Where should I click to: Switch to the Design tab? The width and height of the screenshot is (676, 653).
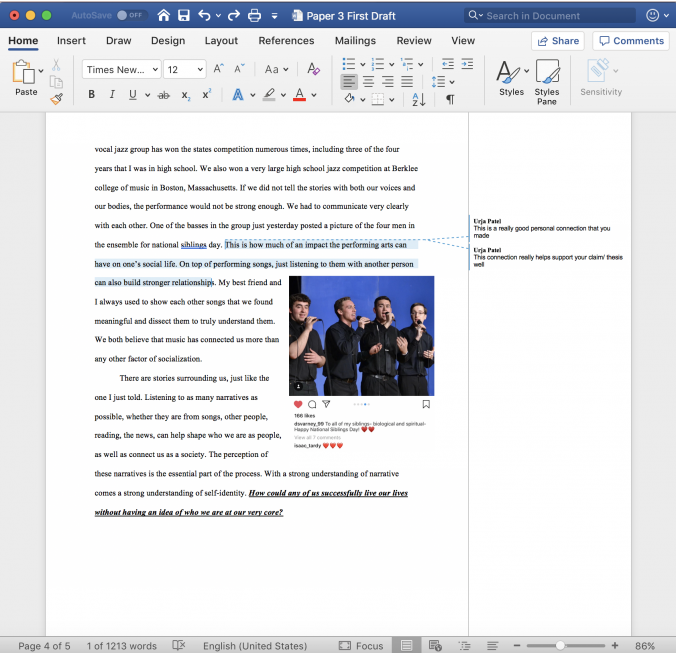click(x=168, y=41)
